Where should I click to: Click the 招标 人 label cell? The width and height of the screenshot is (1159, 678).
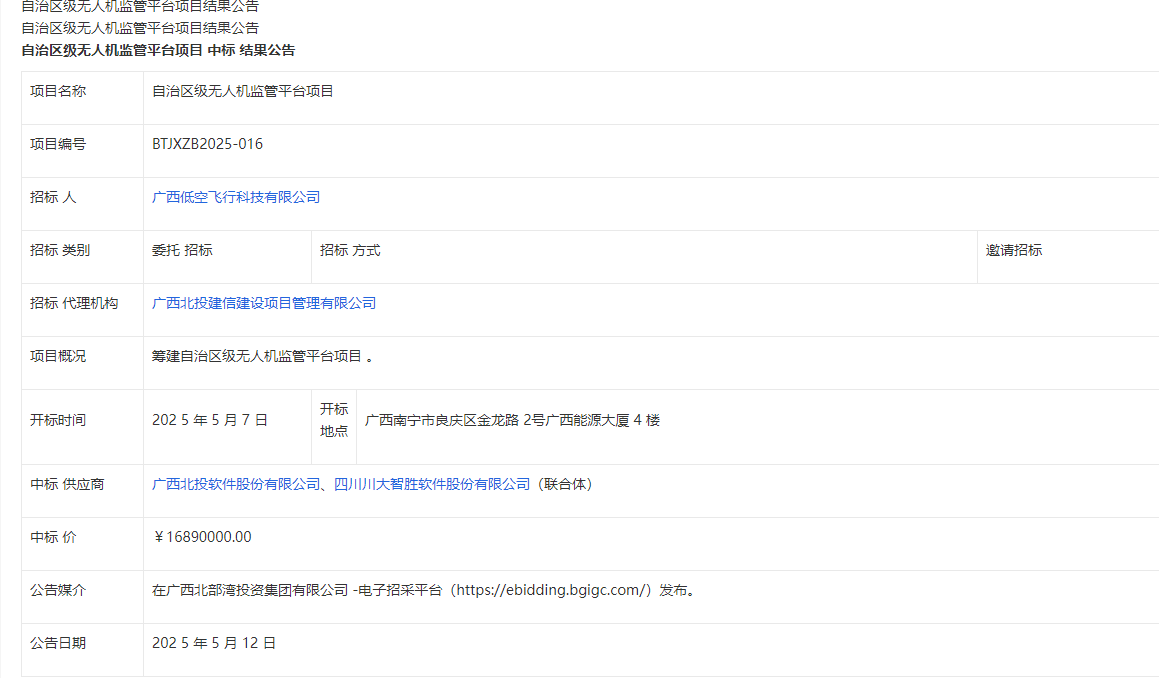(x=82, y=204)
